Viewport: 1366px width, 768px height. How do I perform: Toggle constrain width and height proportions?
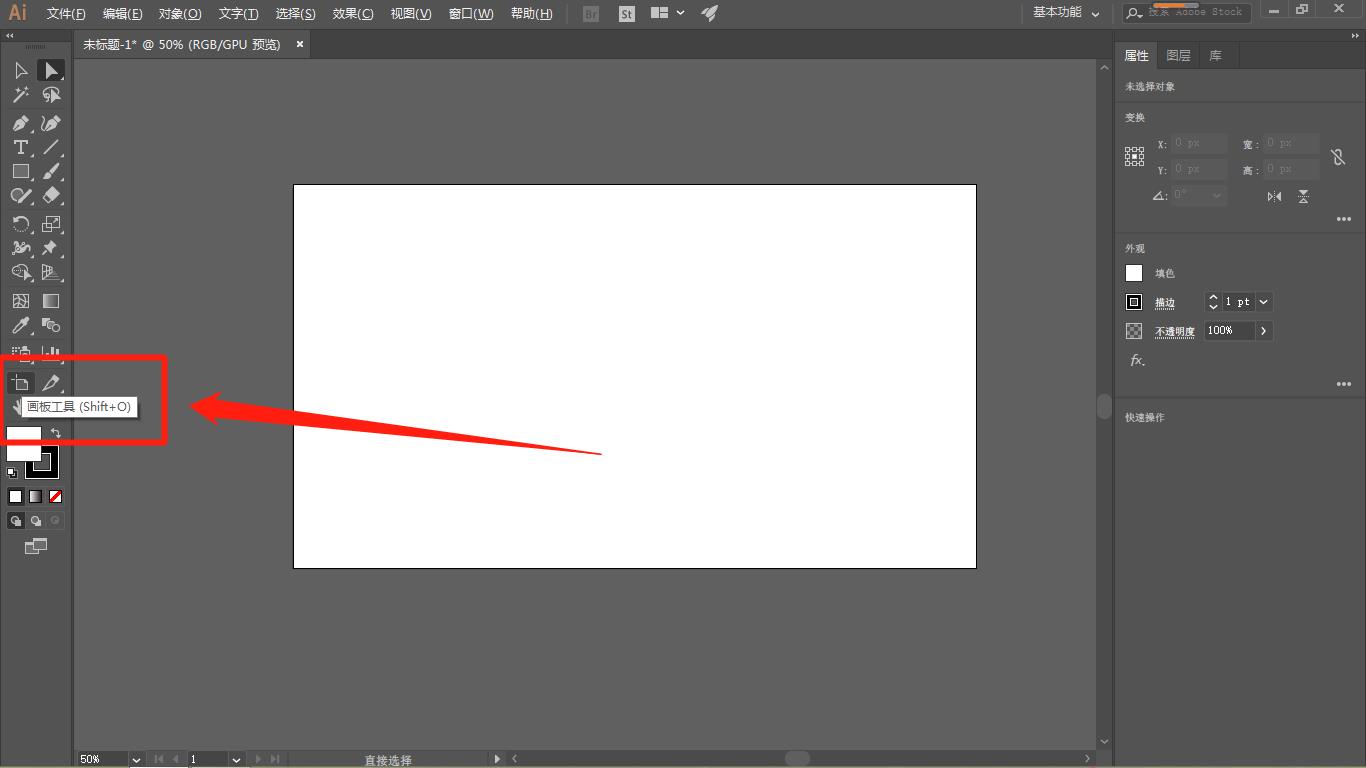[1338, 157]
